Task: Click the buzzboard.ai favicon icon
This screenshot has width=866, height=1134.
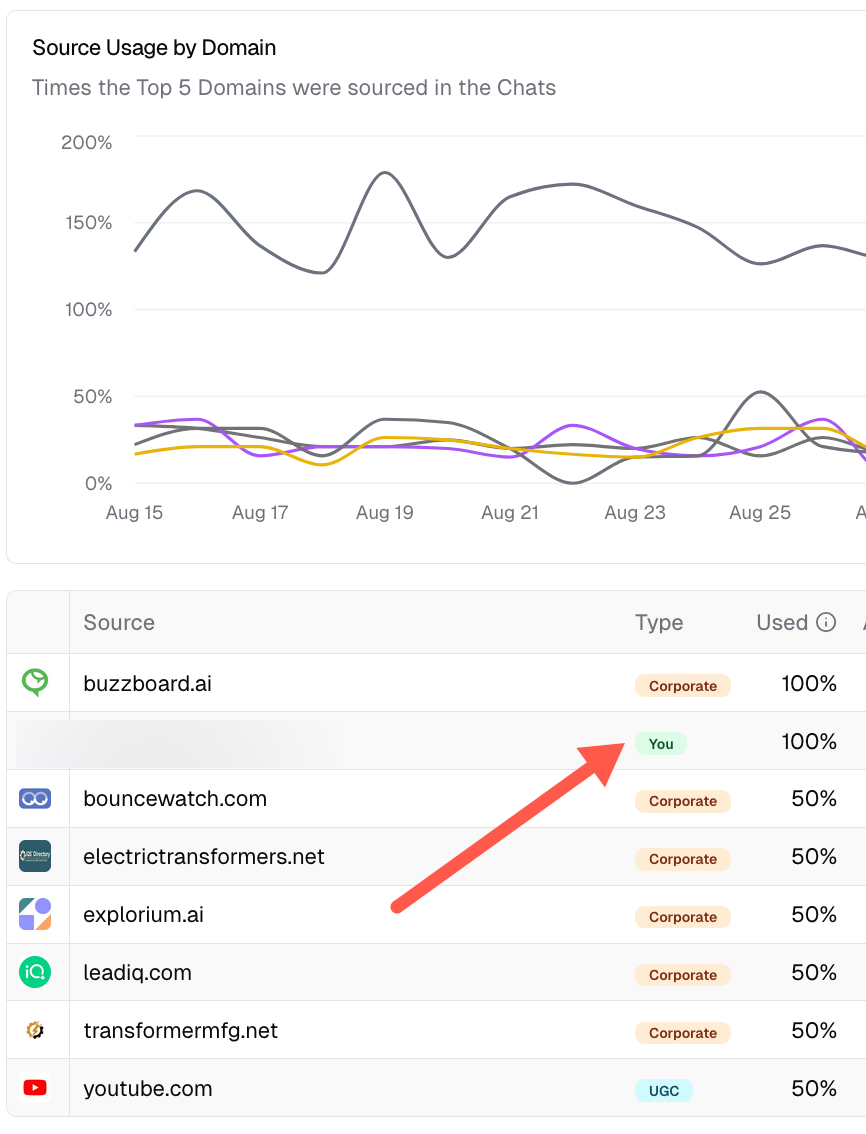Action: click(35, 683)
